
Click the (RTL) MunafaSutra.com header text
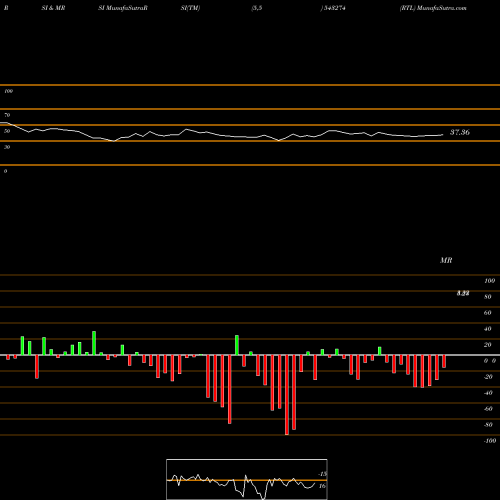point(433,8)
